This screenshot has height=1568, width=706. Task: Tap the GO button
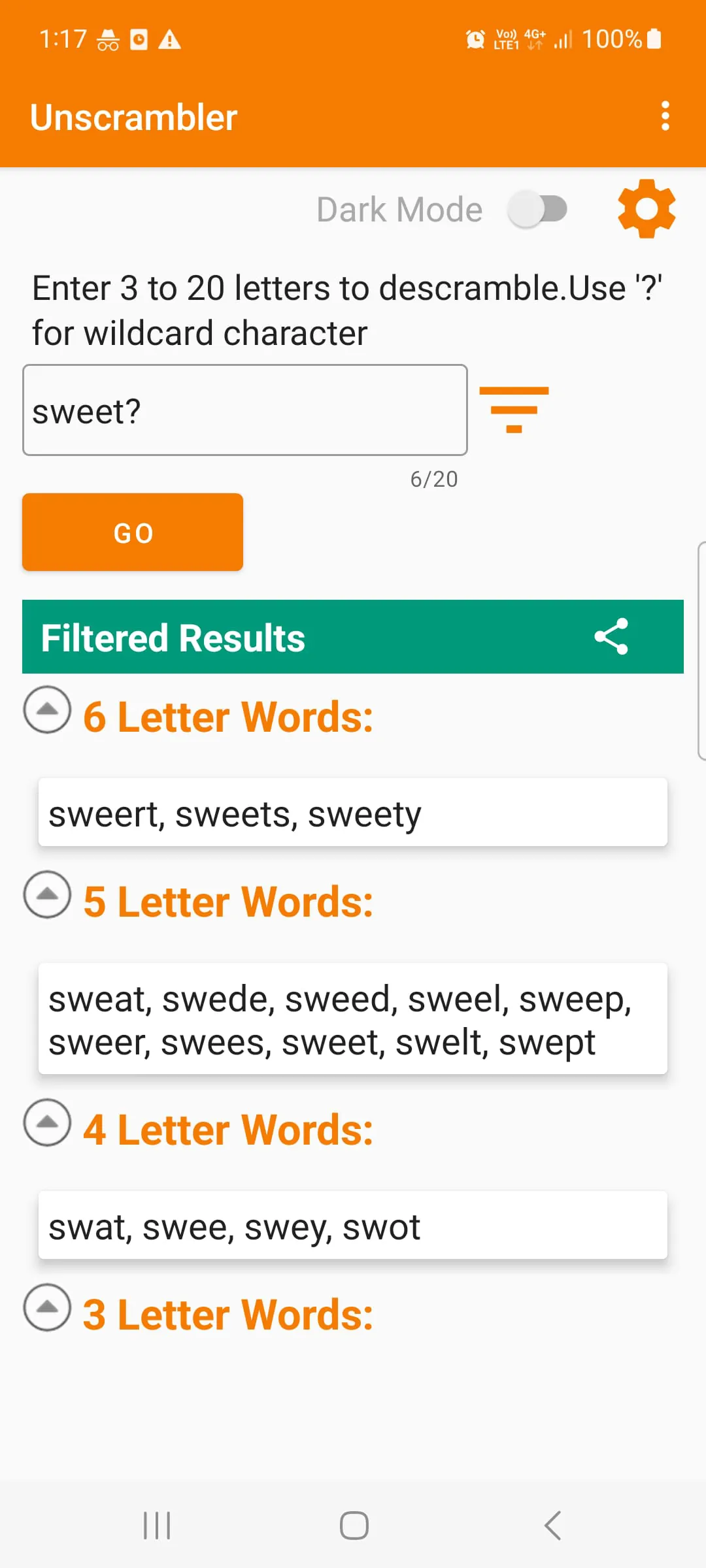coord(133,532)
